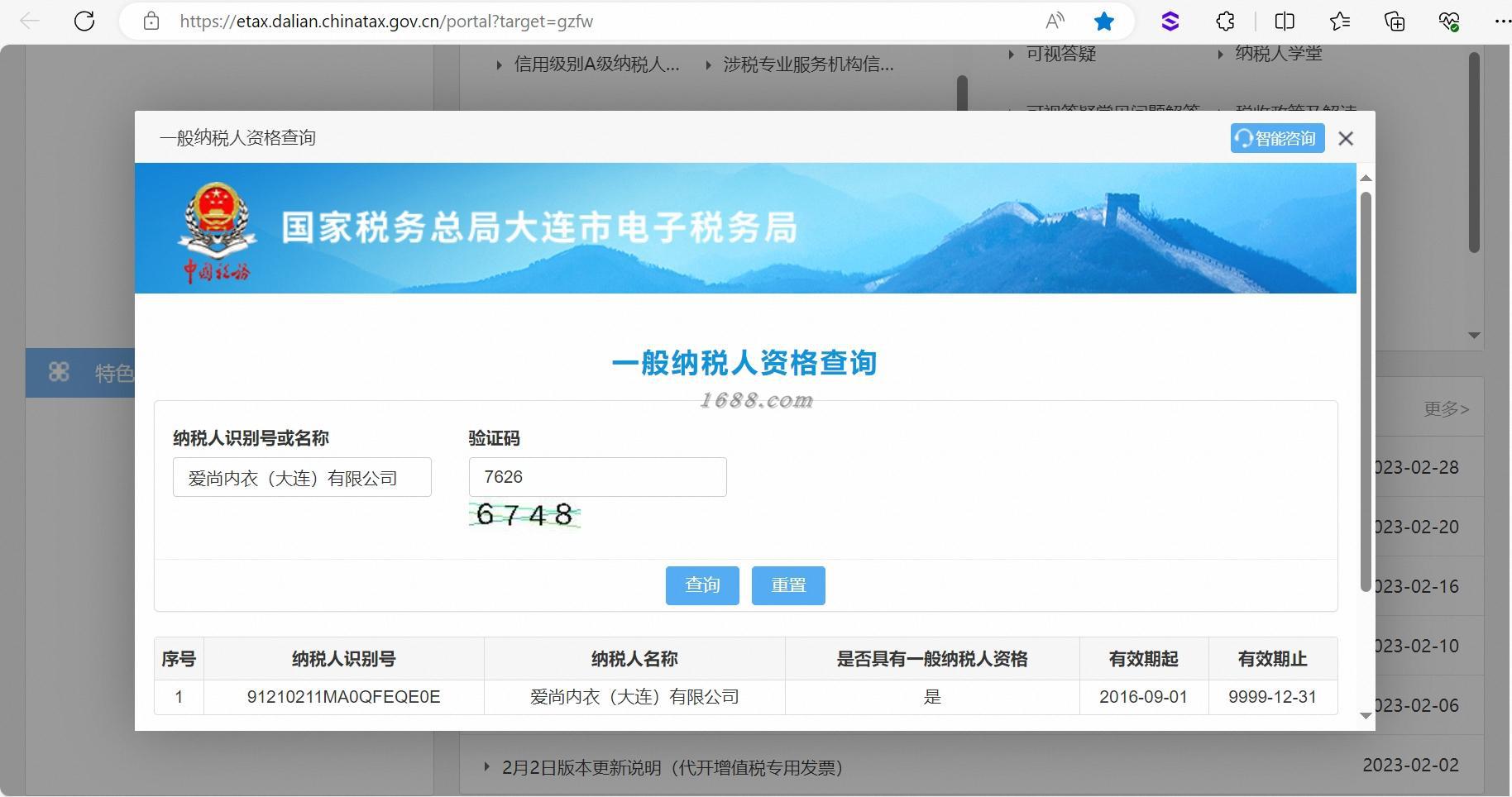Click the dialog vertical scrollbar thumb
This screenshot has width=1512, height=797.
pyautogui.click(x=1366, y=391)
